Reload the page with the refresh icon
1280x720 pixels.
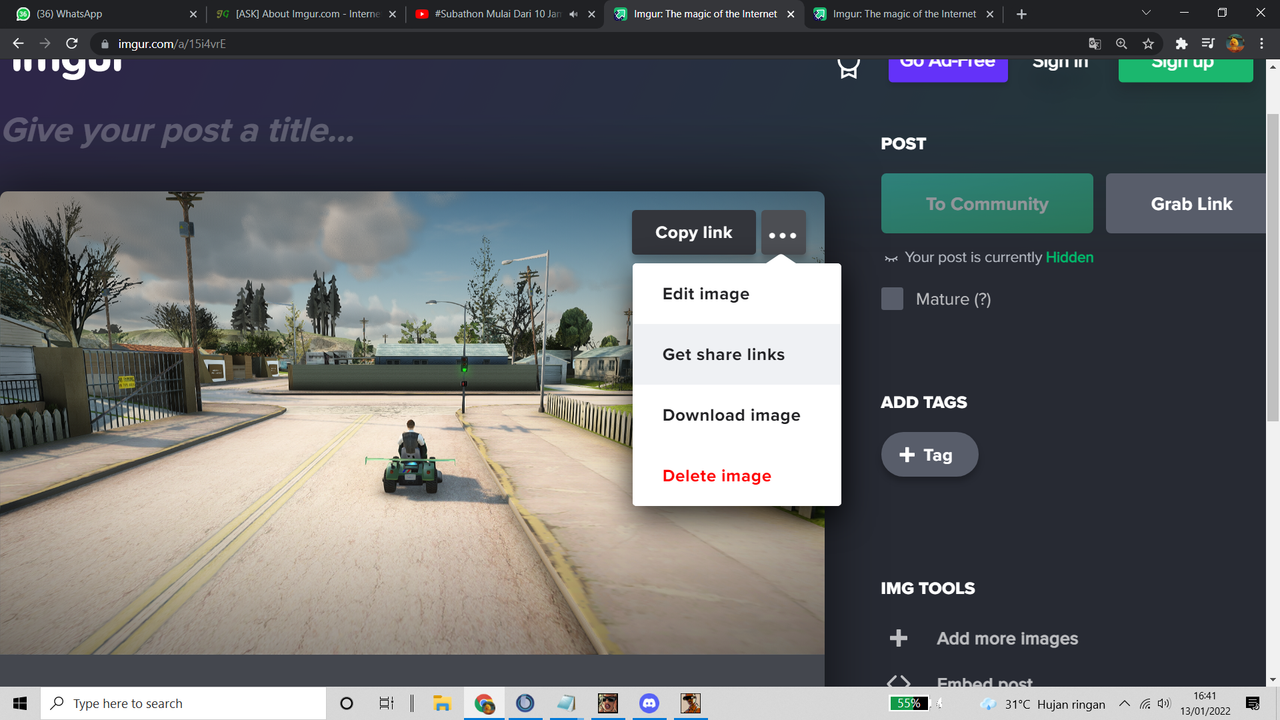tap(72, 44)
